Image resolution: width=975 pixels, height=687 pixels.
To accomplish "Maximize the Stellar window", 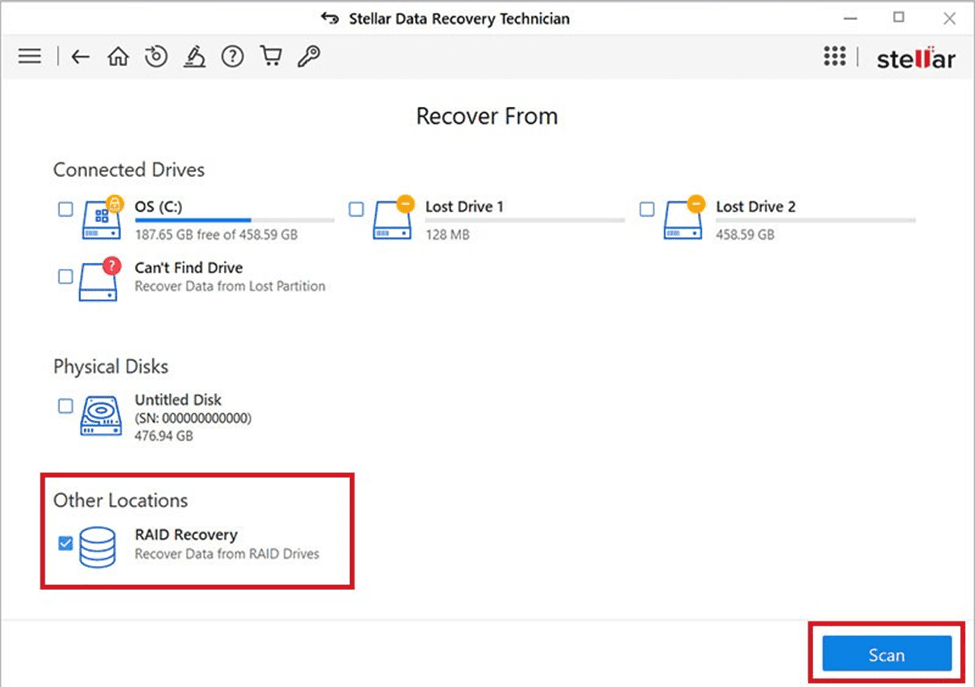I will [899, 17].
